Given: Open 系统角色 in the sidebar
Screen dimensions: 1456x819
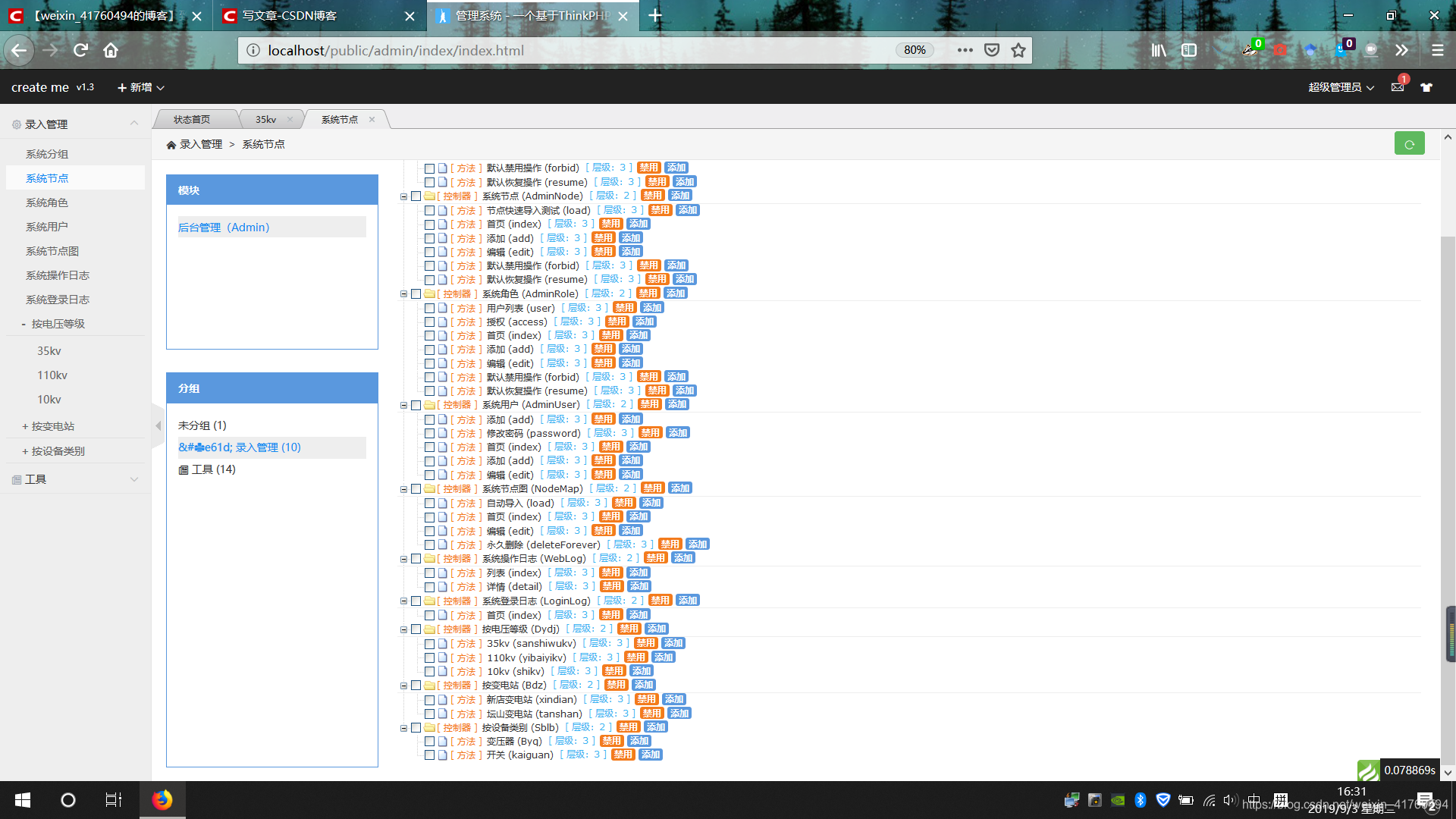Looking at the screenshot, I should coord(47,202).
